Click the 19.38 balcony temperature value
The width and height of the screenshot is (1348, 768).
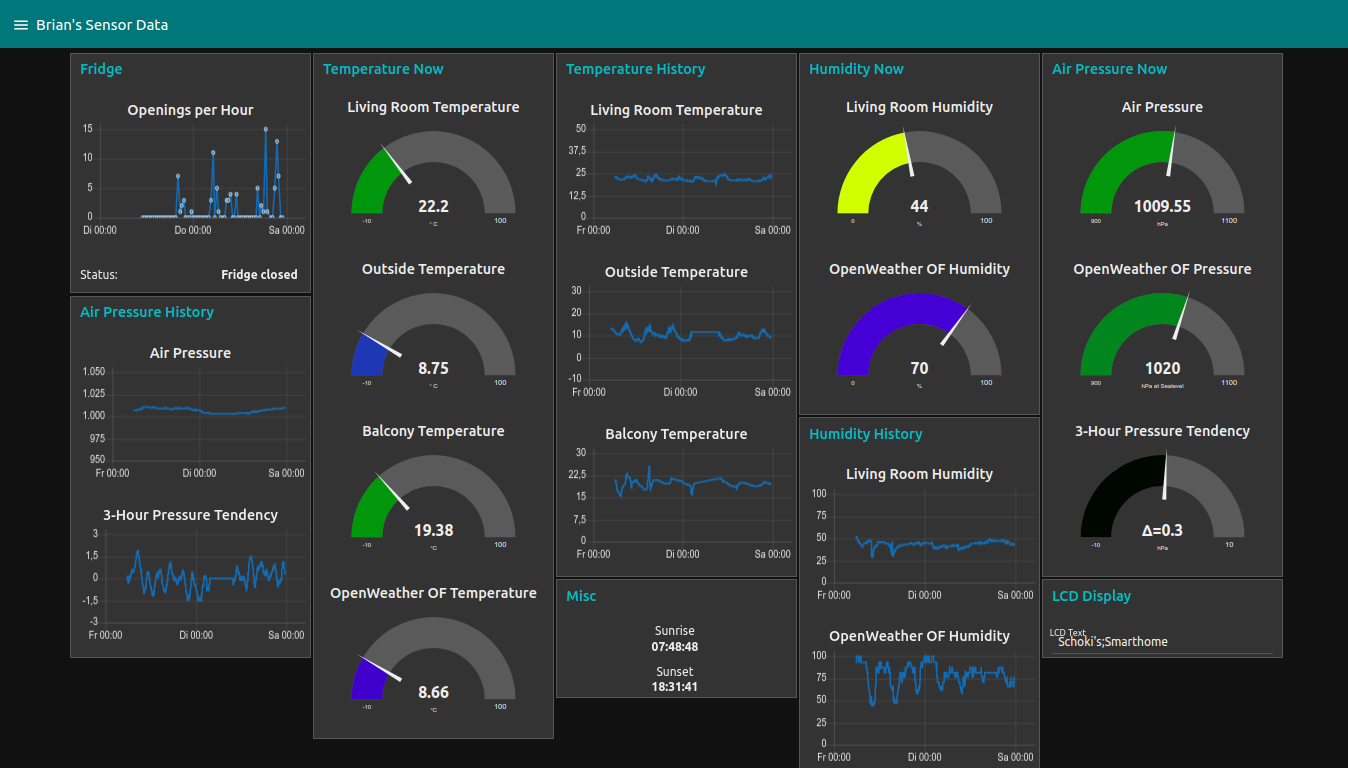pyautogui.click(x=433, y=530)
